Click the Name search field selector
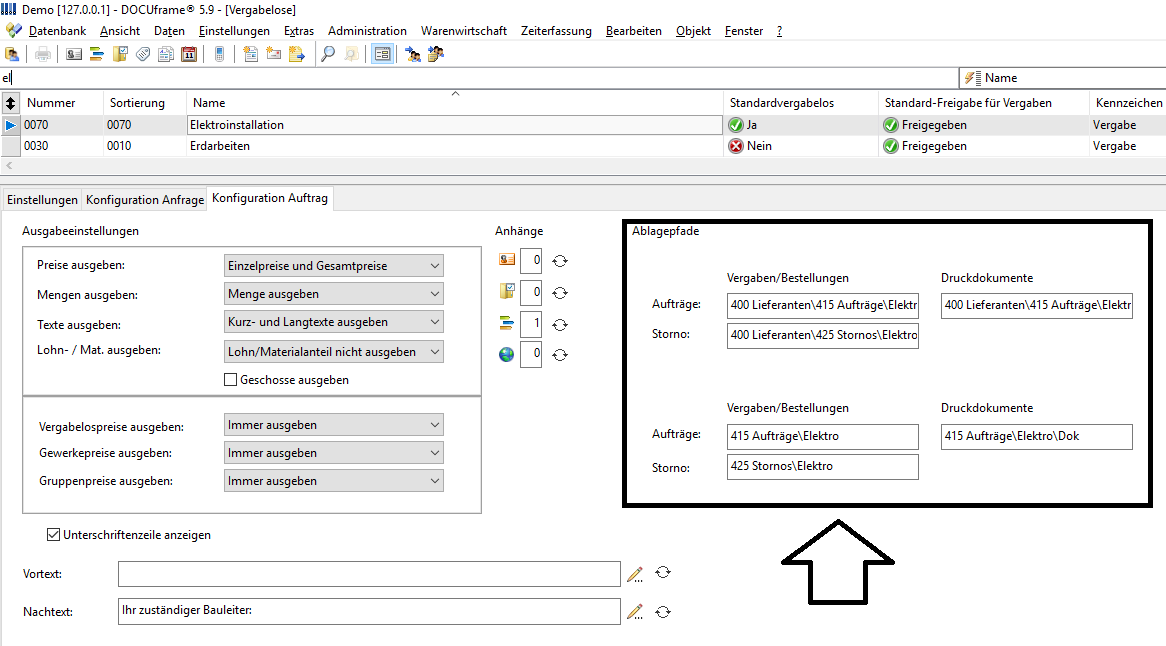This screenshot has height=646, width=1166. coord(1063,78)
